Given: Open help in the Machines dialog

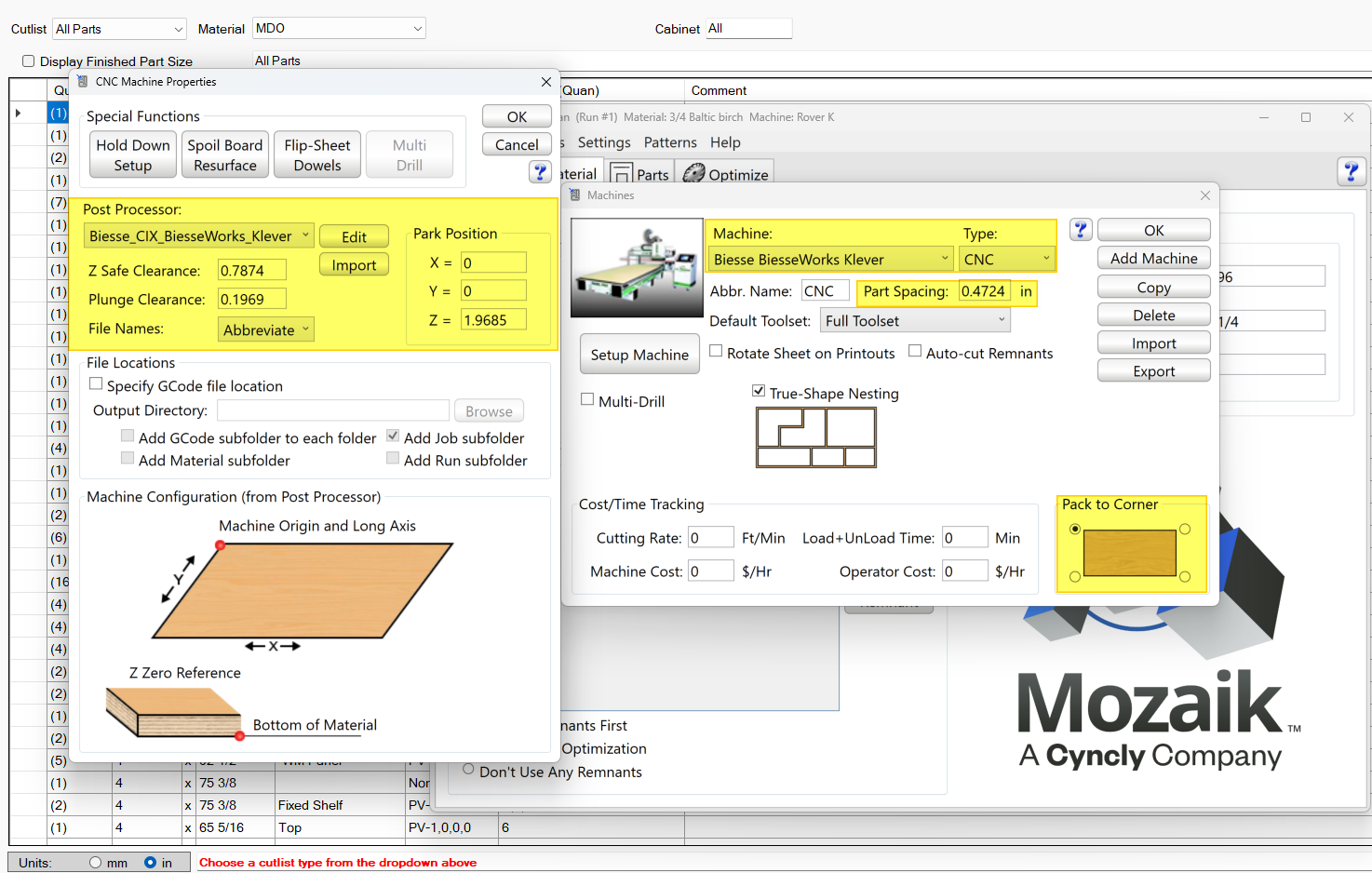Looking at the screenshot, I should pyautogui.click(x=1080, y=230).
